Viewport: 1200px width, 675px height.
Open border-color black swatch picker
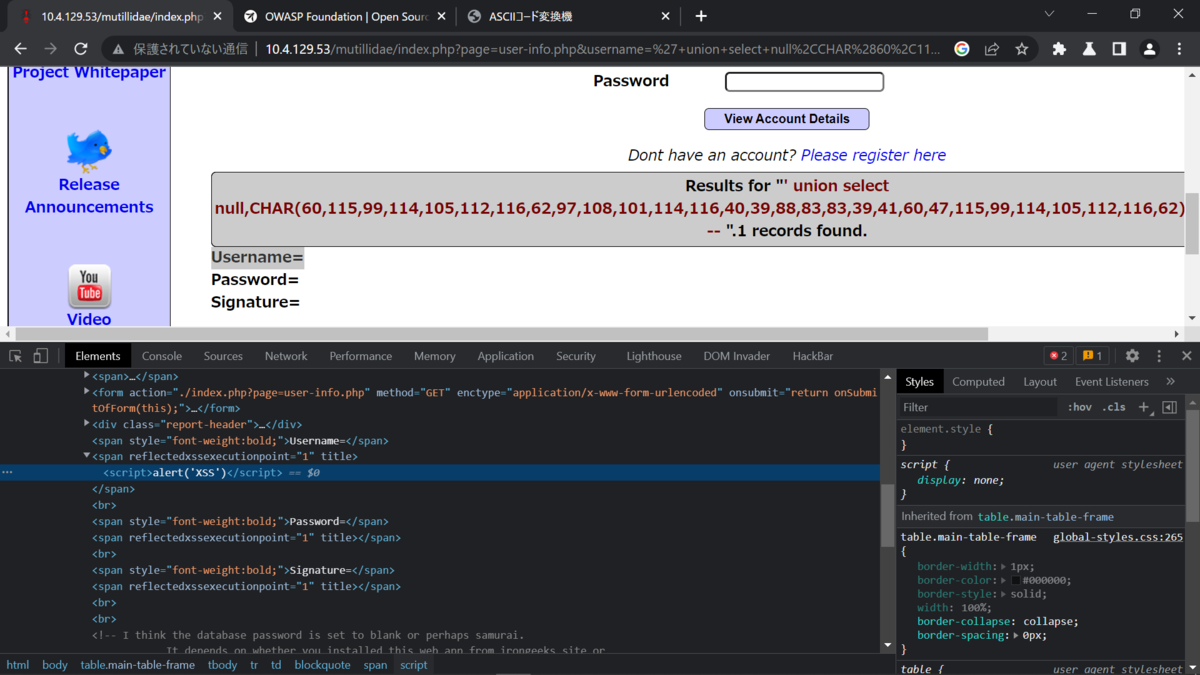(x=1016, y=580)
